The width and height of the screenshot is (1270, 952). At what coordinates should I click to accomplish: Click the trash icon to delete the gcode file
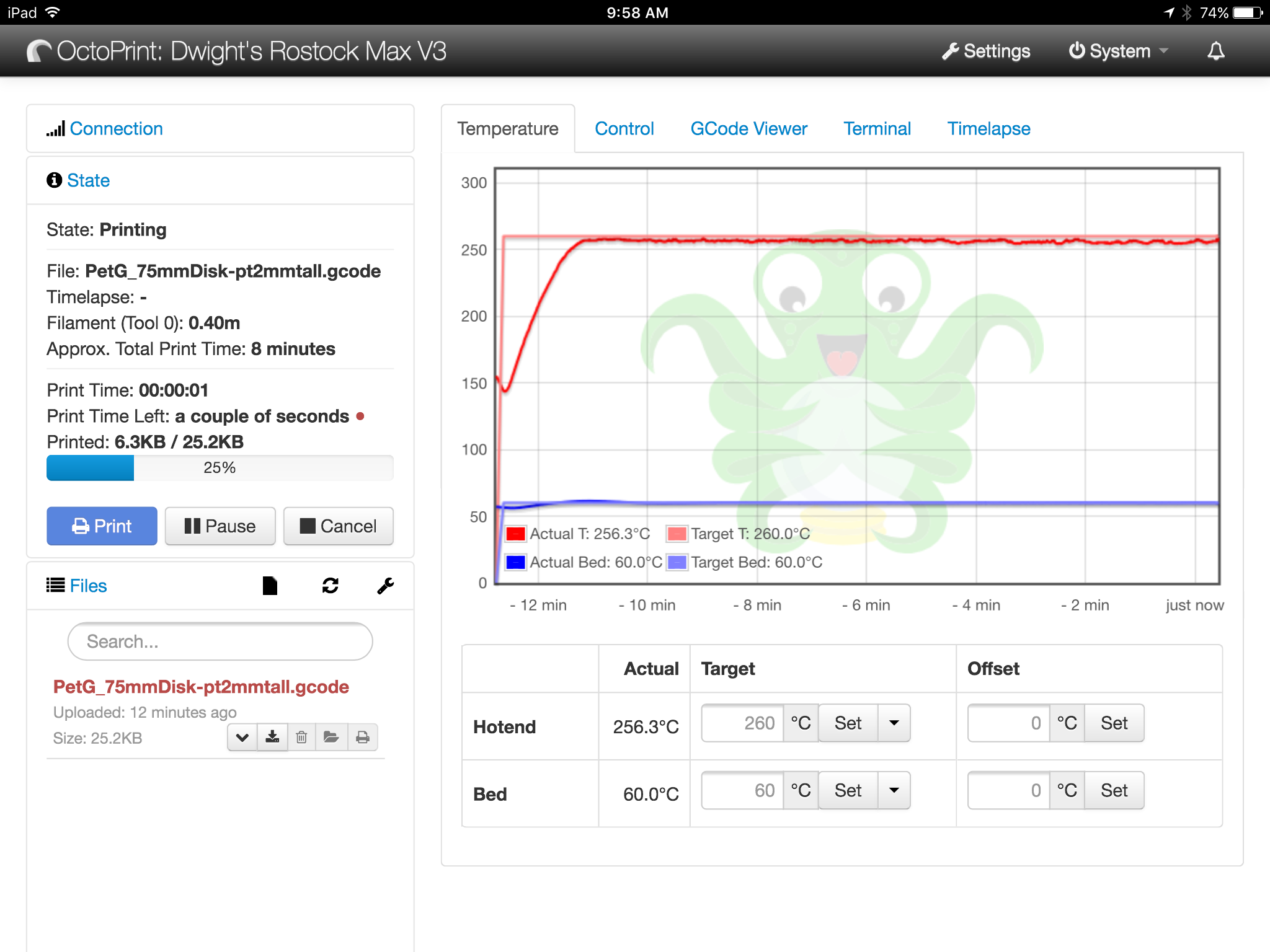[x=301, y=737]
